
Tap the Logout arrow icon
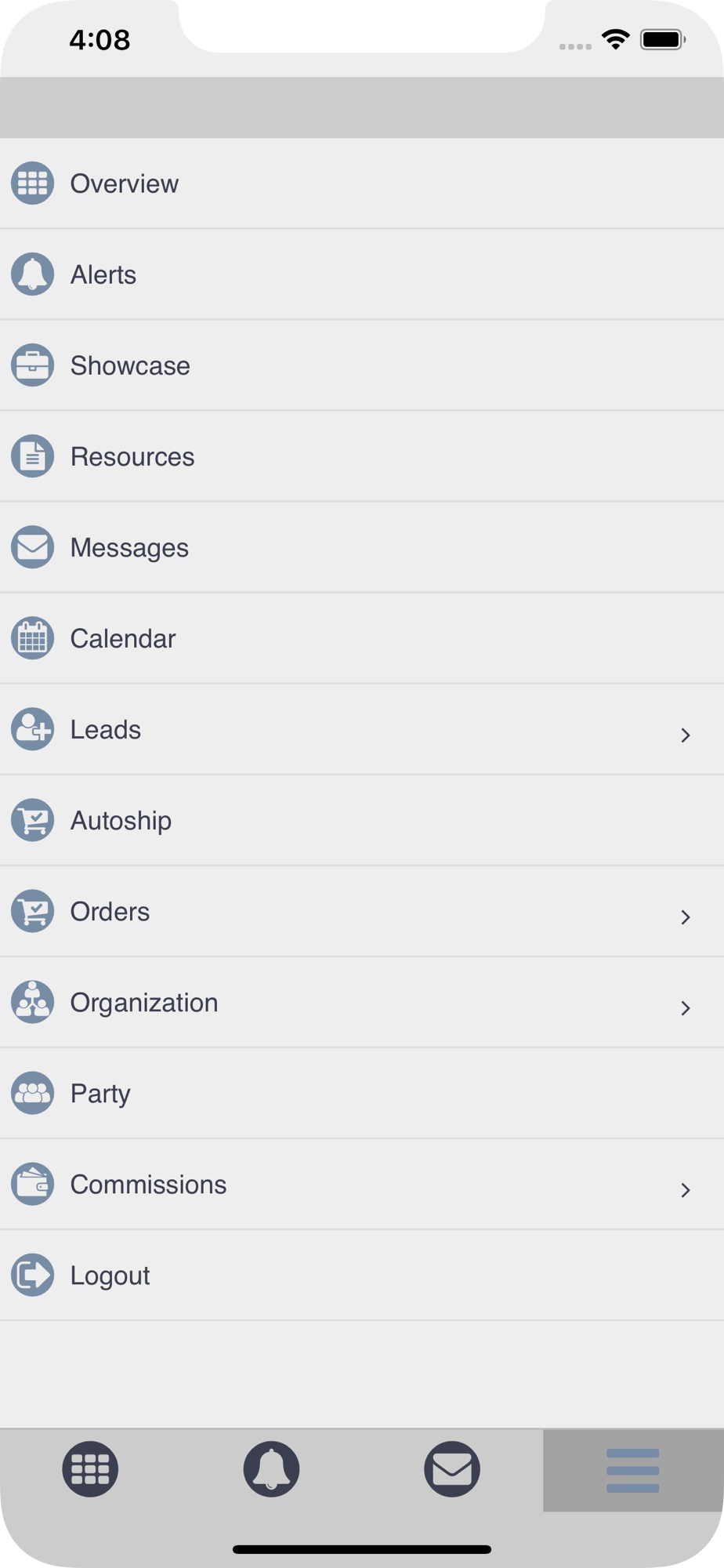(32, 1275)
